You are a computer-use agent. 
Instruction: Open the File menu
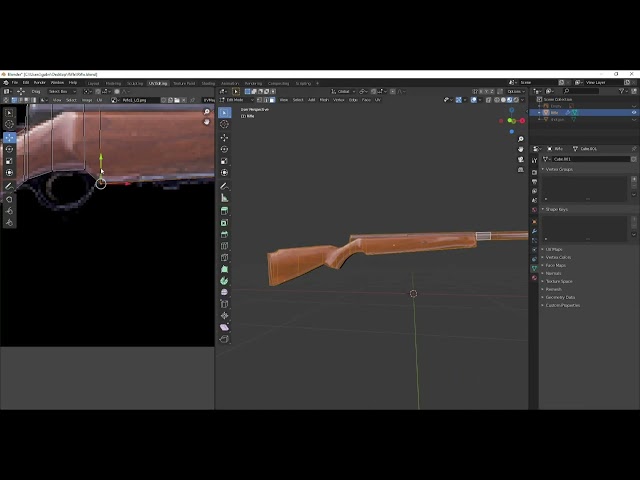coord(15,83)
